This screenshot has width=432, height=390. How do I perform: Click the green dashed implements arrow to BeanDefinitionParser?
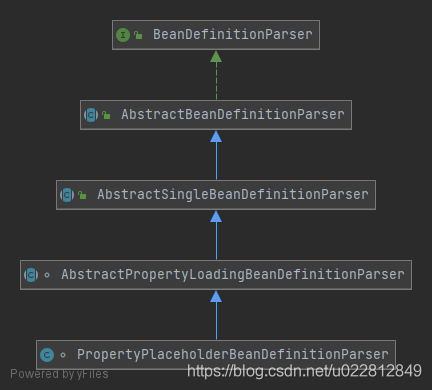(x=216, y=75)
